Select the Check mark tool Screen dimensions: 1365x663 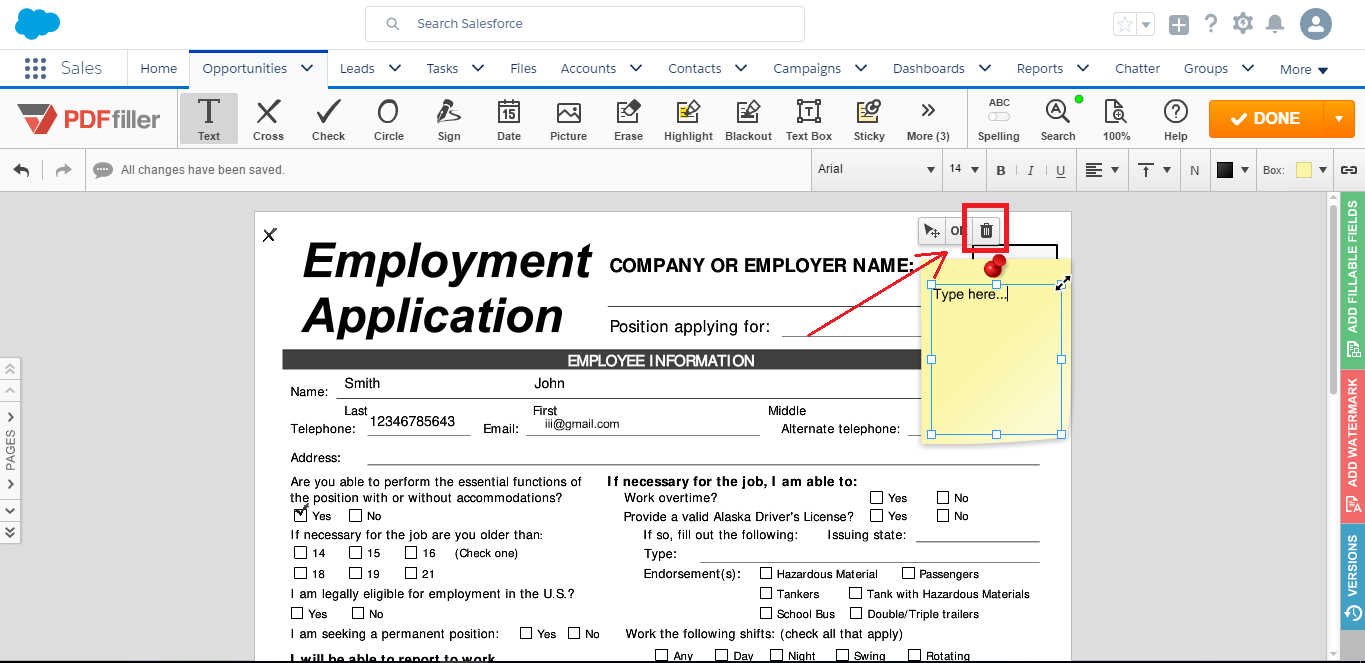(x=328, y=119)
